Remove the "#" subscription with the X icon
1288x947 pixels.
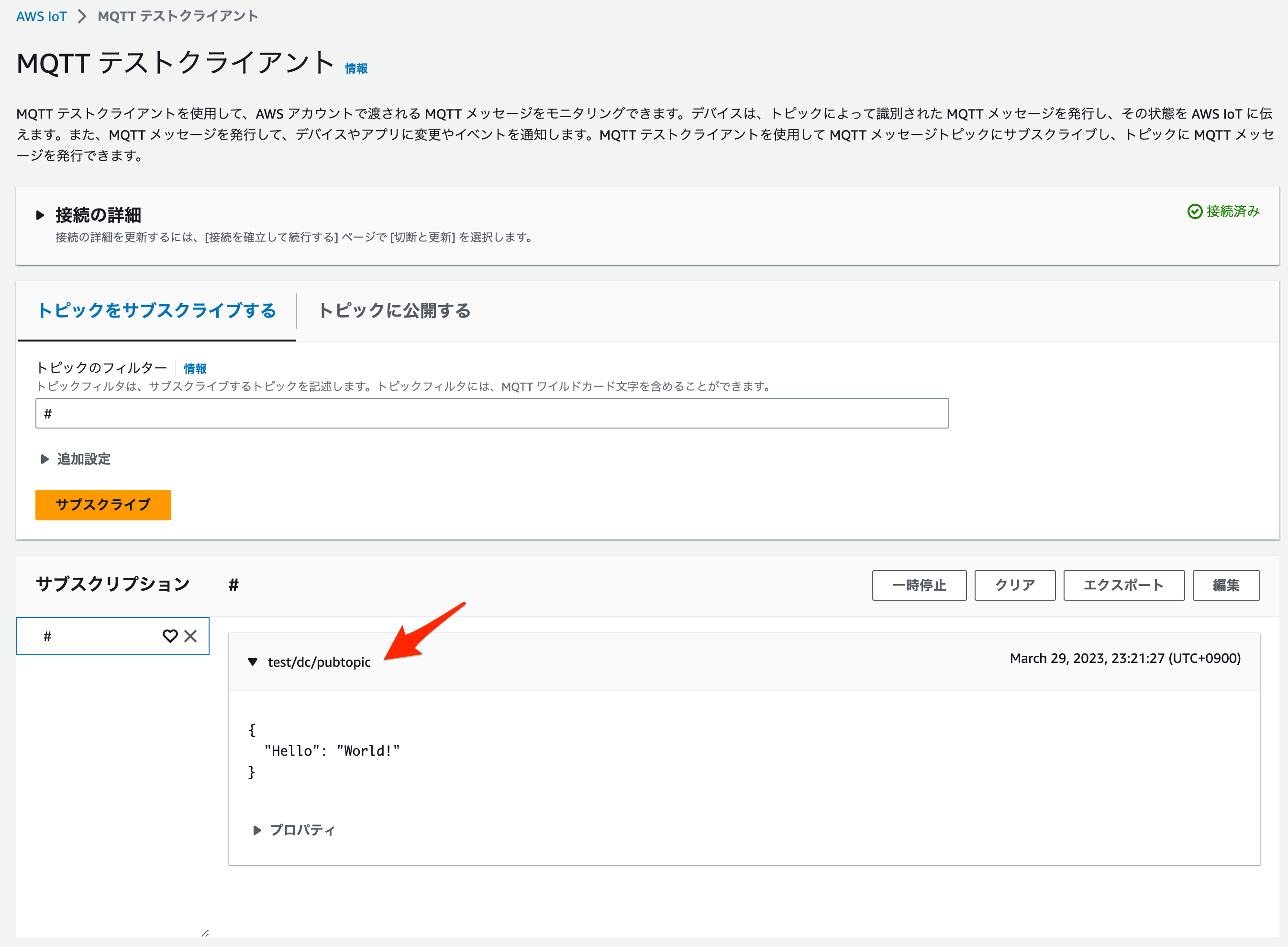[x=190, y=636]
